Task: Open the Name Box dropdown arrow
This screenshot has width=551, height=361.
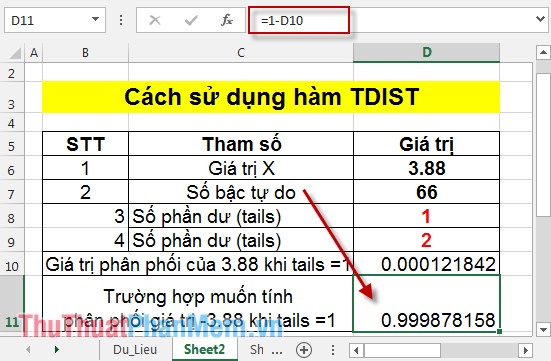Action: (95, 20)
